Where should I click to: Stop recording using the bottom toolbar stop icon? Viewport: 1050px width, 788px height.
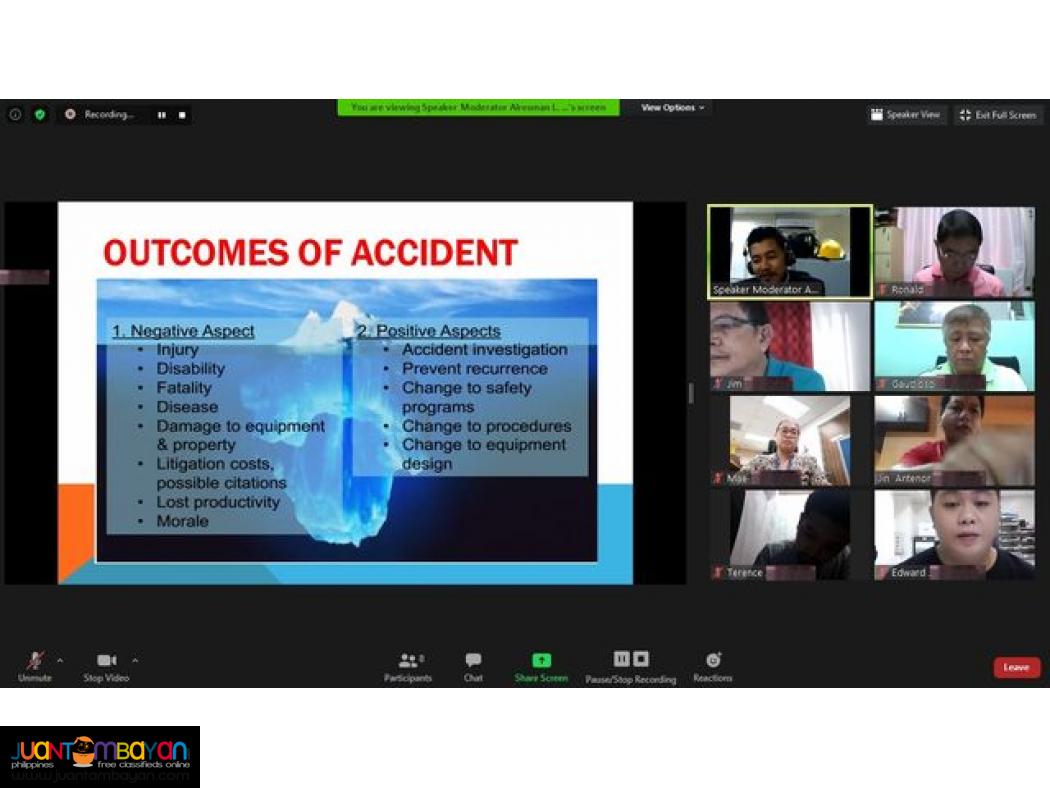point(641,659)
